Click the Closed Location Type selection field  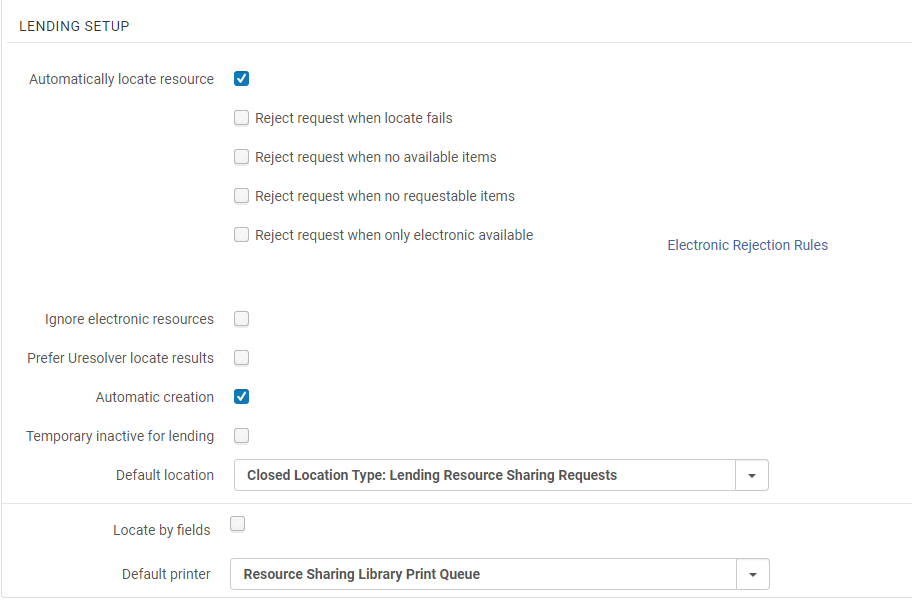click(485, 476)
